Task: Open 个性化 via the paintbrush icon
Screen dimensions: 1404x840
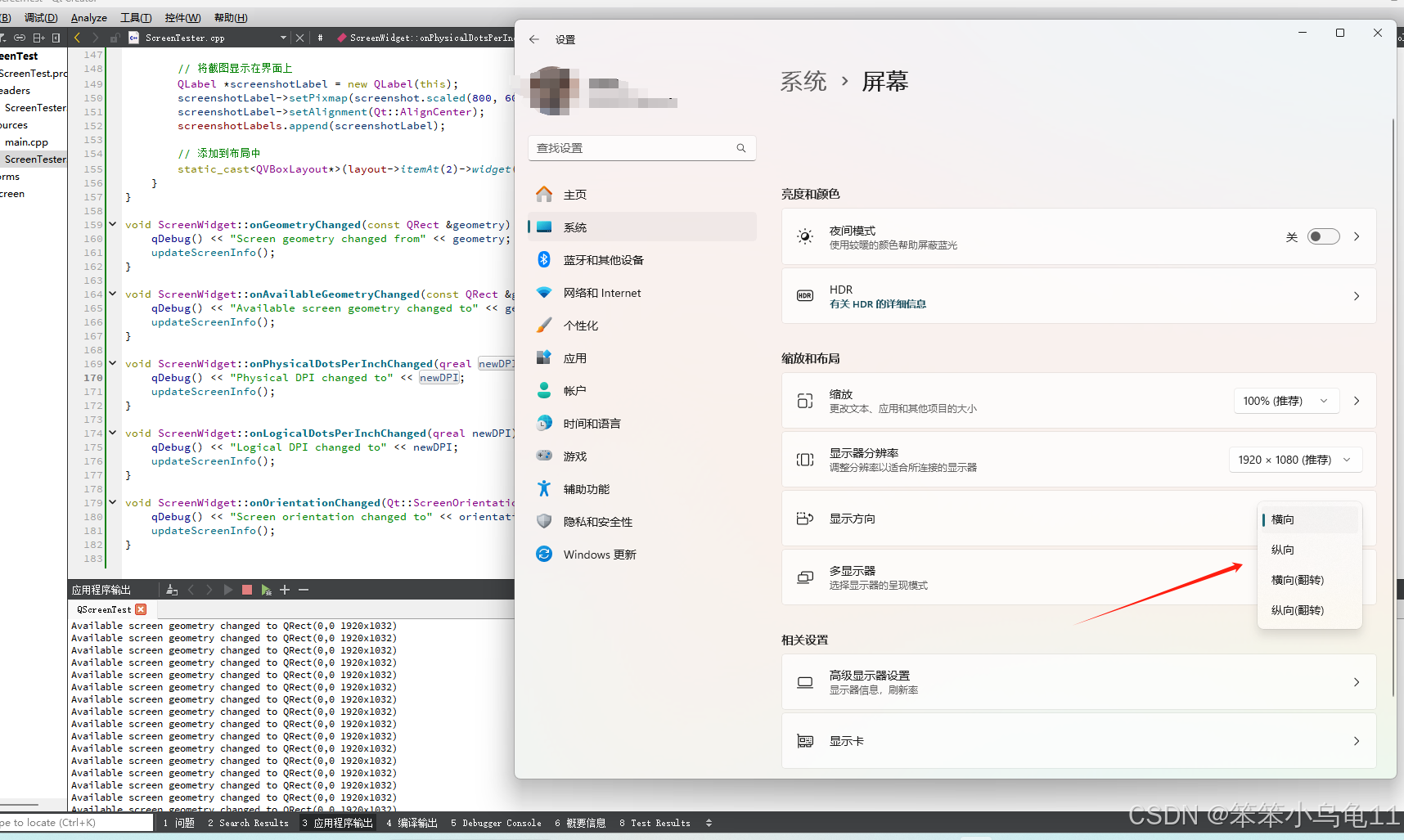Action: point(544,325)
